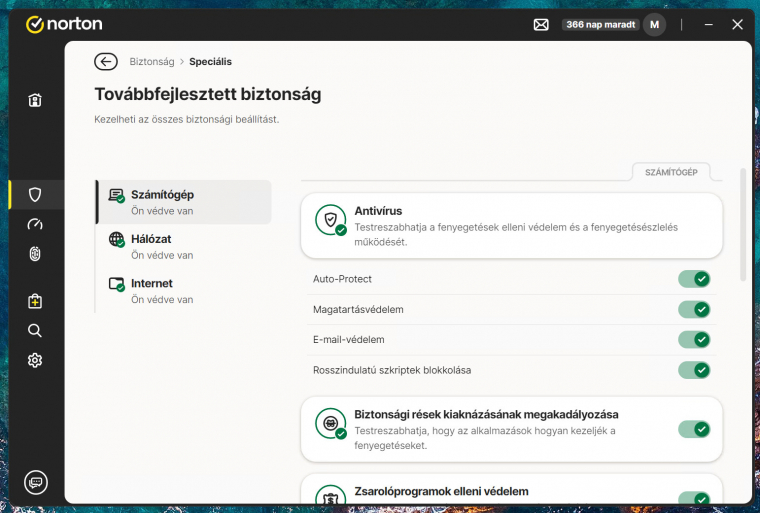Expand the Antivírus settings card
The height and width of the screenshot is (513, 760).
510,226
